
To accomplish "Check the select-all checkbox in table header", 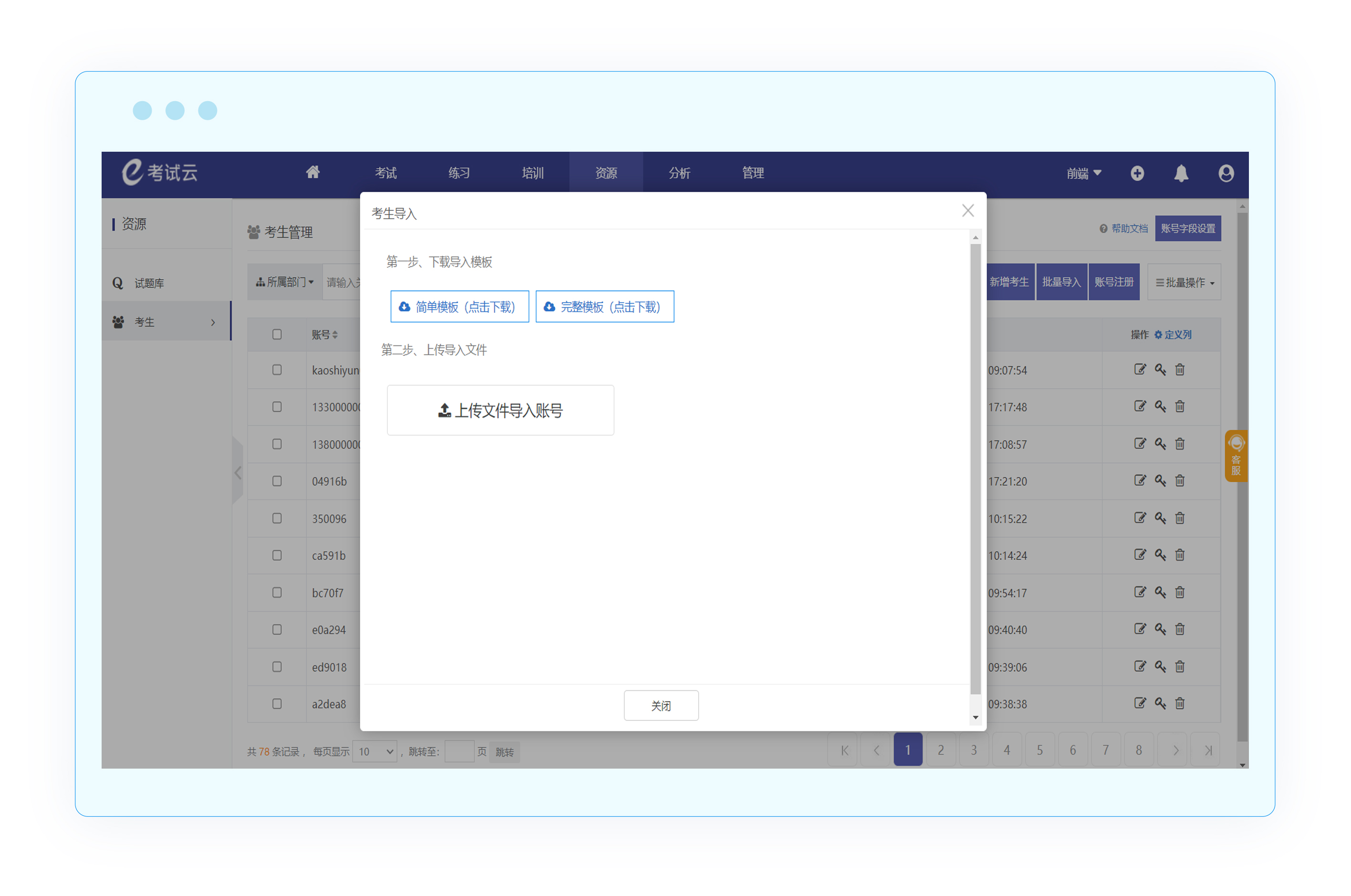I will click(x=277, y=334).
